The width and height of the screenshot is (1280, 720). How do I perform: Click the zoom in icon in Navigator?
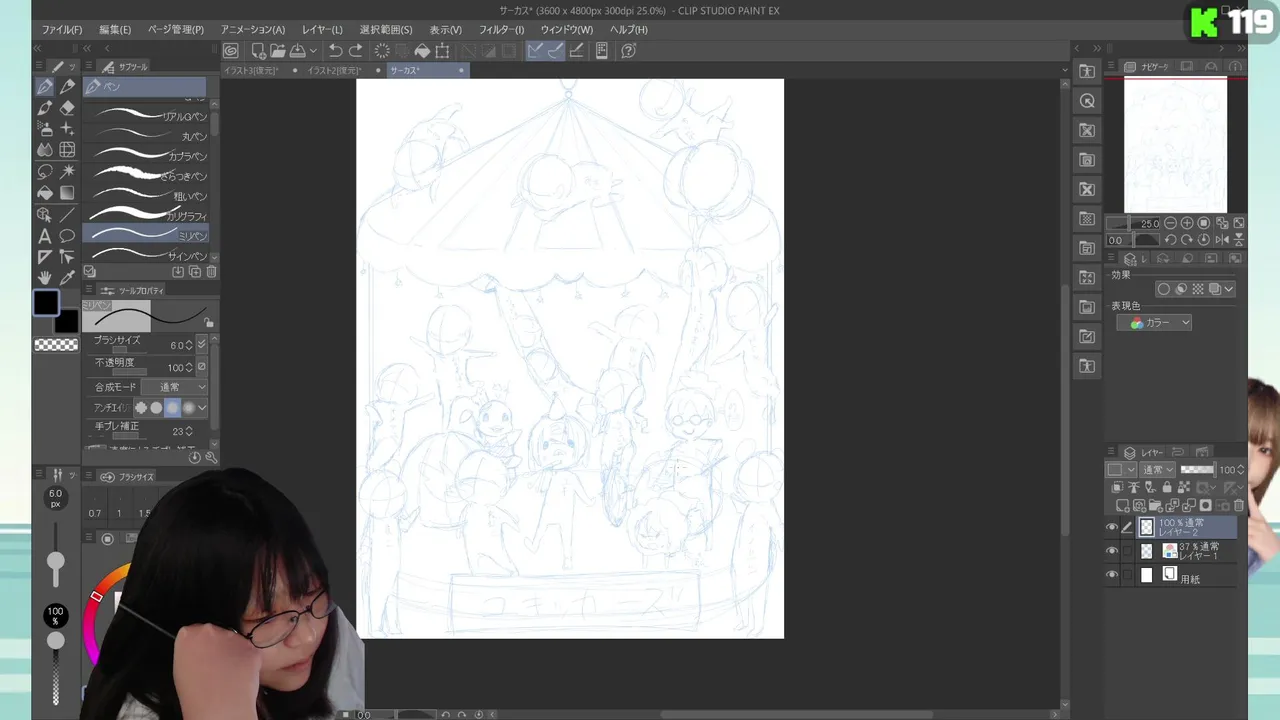click(x=1187, y=223)
